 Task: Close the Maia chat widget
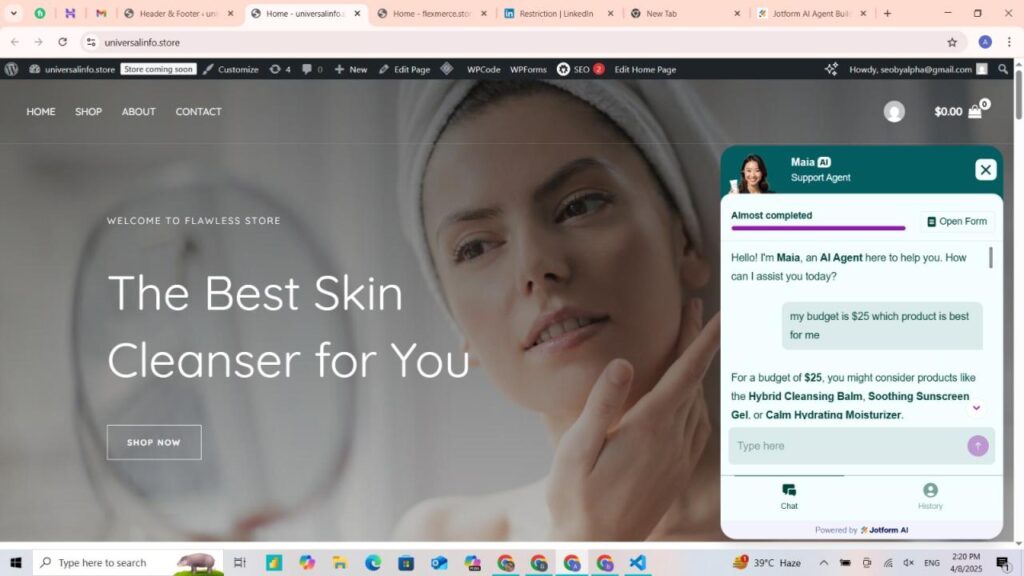tap(985, 170)
